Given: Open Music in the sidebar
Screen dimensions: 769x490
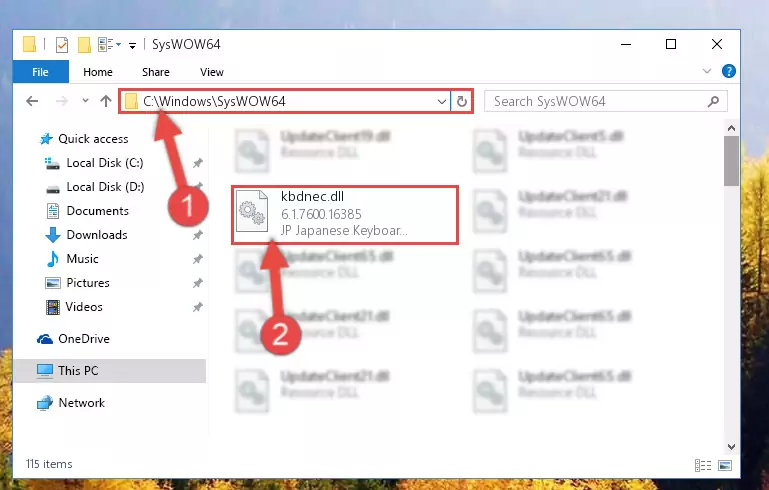Looking at the screenshot, I should click(82, 259).
